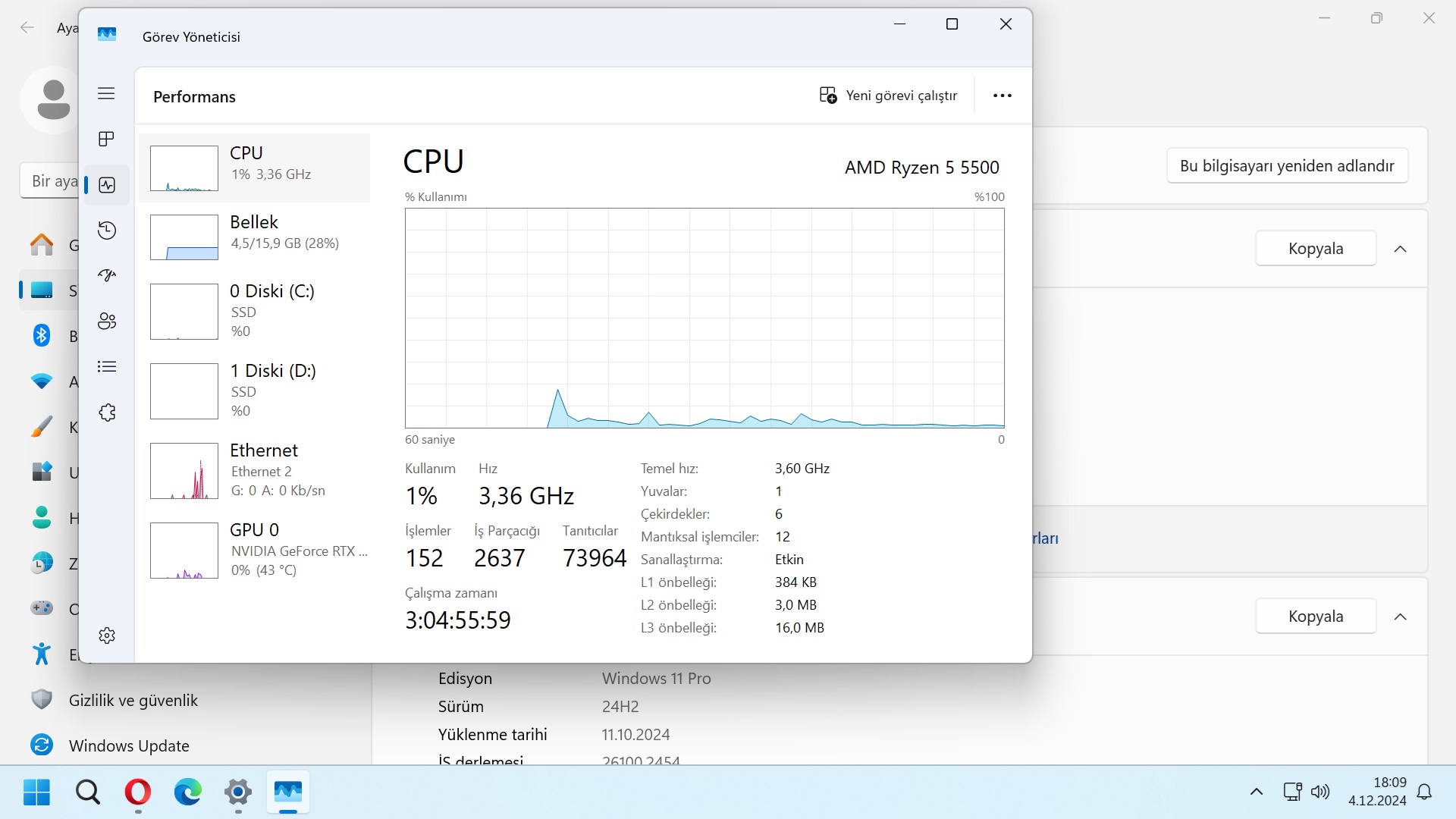Collapse the section beside the lower Kopyala button
Image resolution: width=1456 pixels, height=819 pixels.
pos(1400,617)
